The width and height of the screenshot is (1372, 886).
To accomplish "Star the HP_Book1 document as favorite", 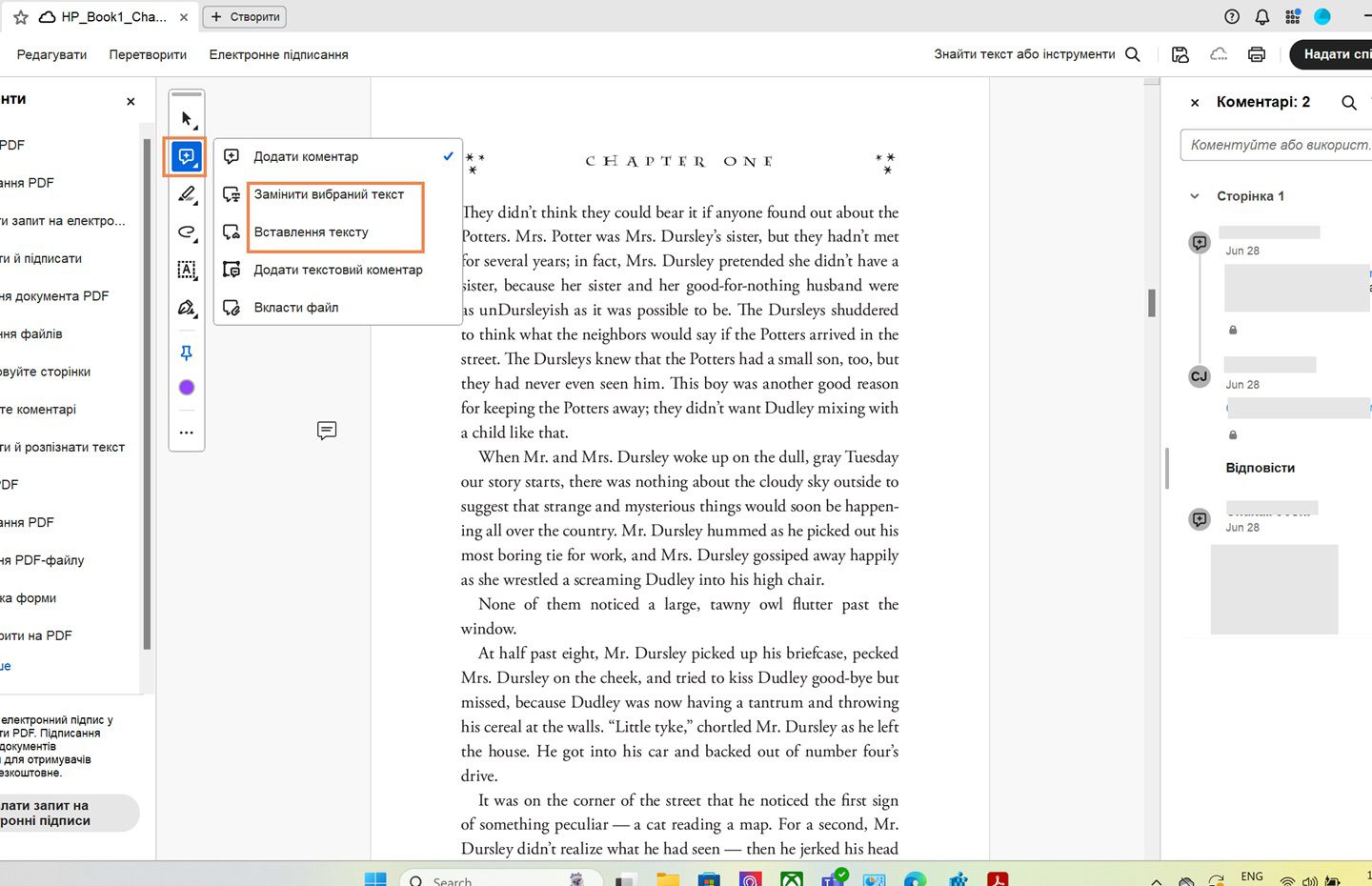I will click(x=21, y=17).
